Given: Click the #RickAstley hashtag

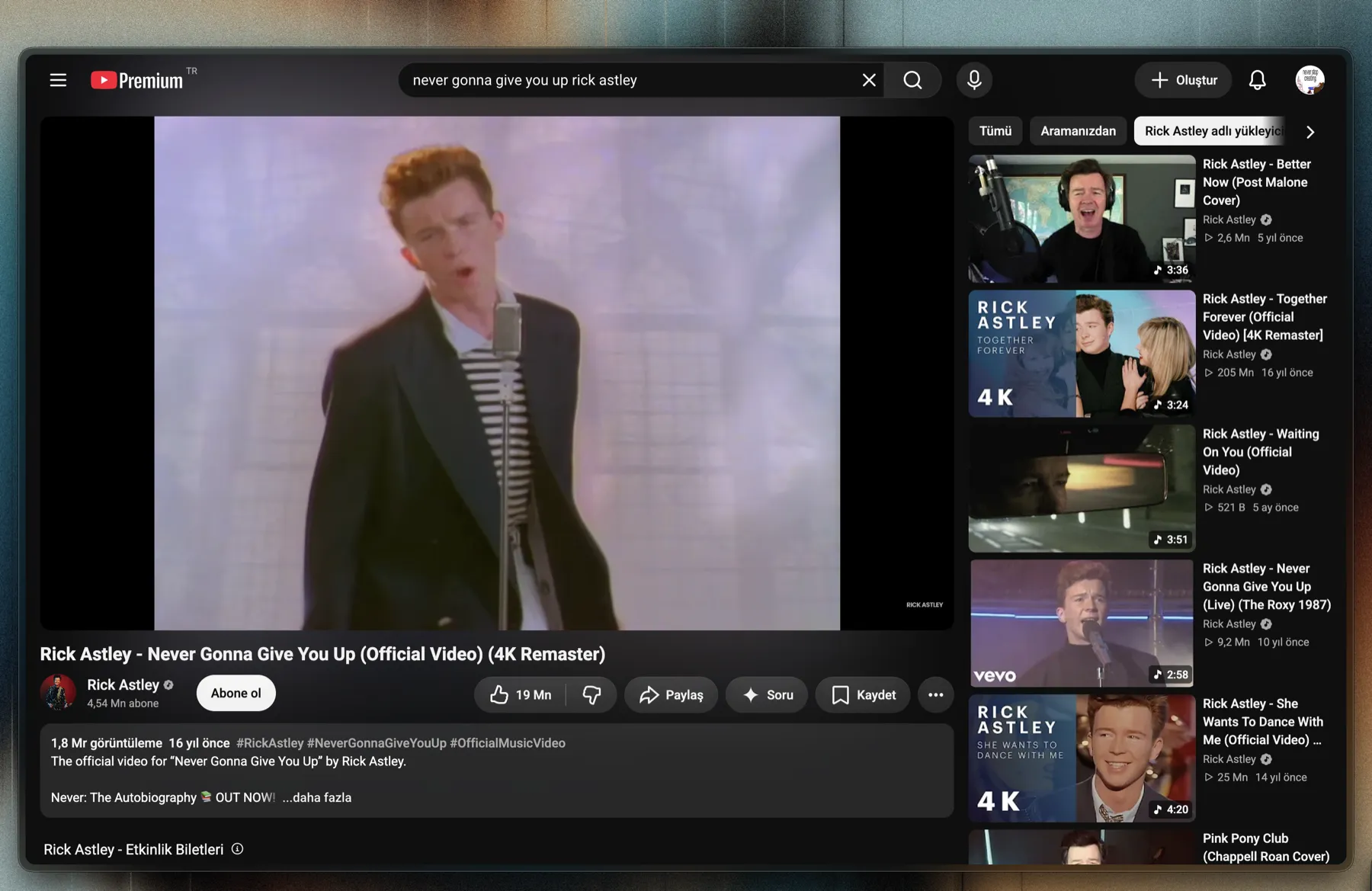Looking at the screenshot, I should click(x=270, y=742).
